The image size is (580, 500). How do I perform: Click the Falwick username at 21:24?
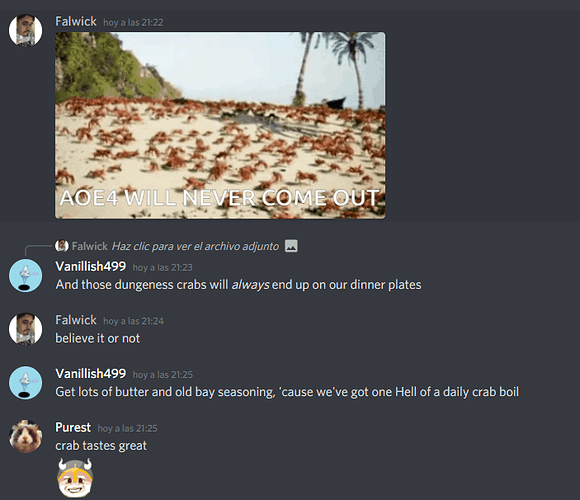[76, 320]
